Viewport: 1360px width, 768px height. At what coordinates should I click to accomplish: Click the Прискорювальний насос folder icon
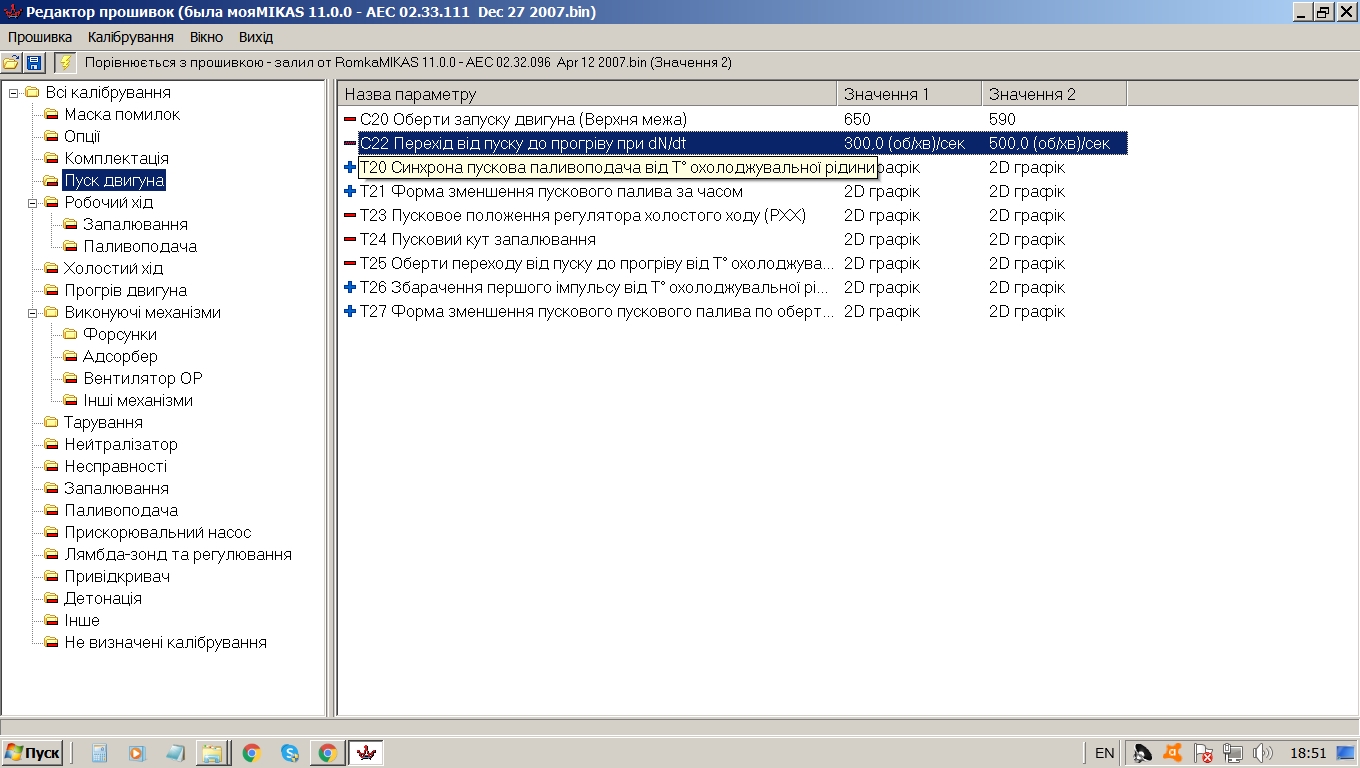[51, 533]
